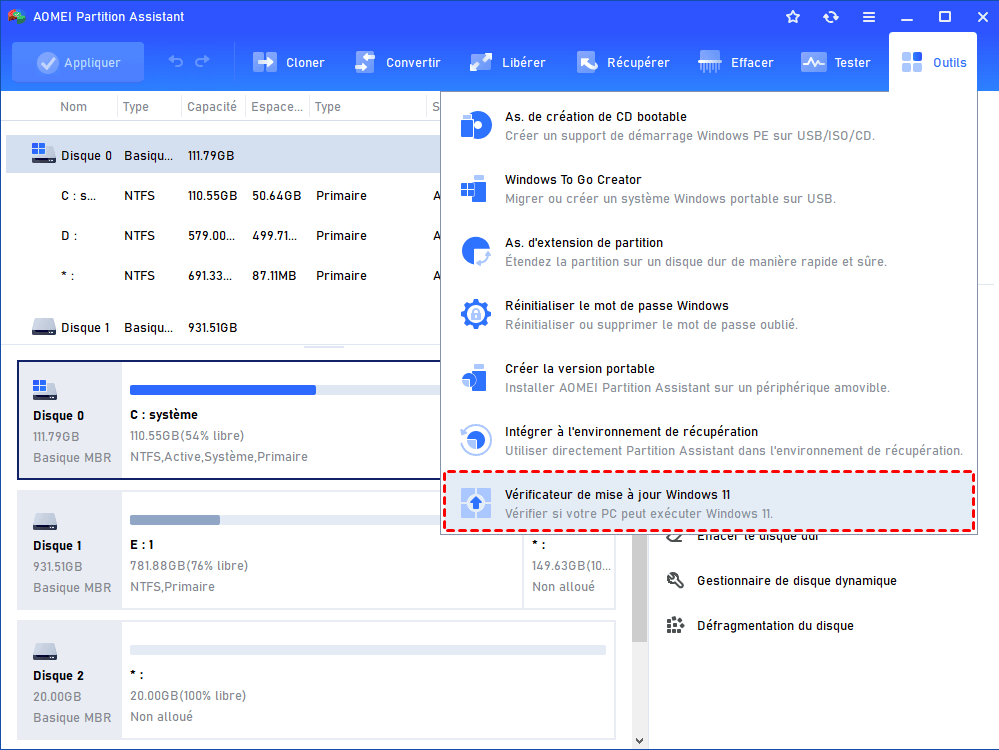Select Windows To Go Creator entry
This screenshot has height=750, width=999.
(x=708, y=189)
